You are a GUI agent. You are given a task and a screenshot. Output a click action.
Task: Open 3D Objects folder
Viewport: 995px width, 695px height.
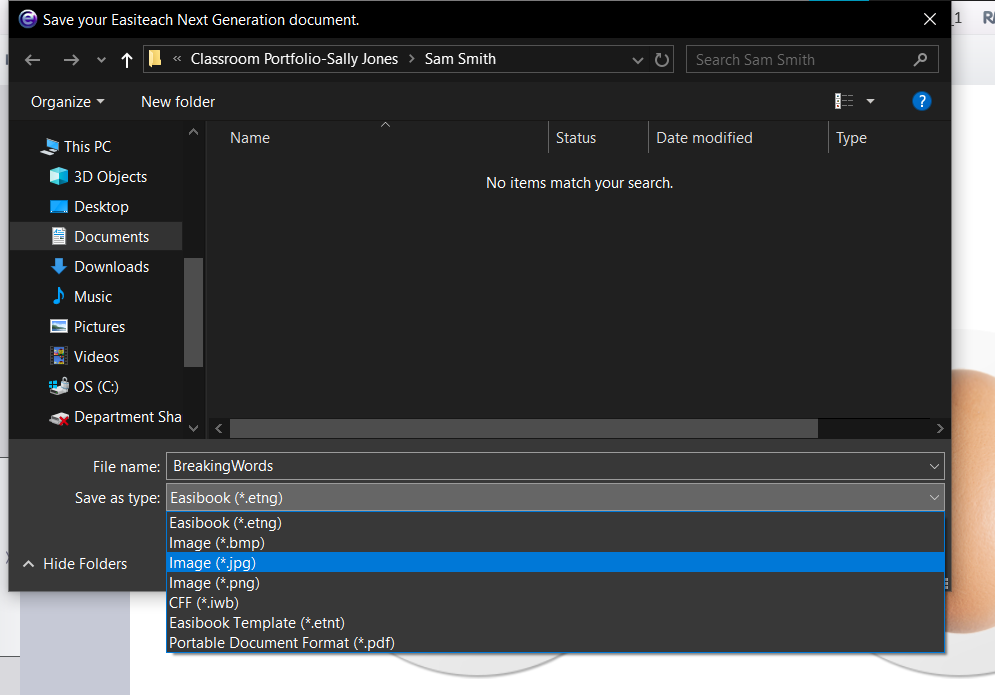pos(110,176)
